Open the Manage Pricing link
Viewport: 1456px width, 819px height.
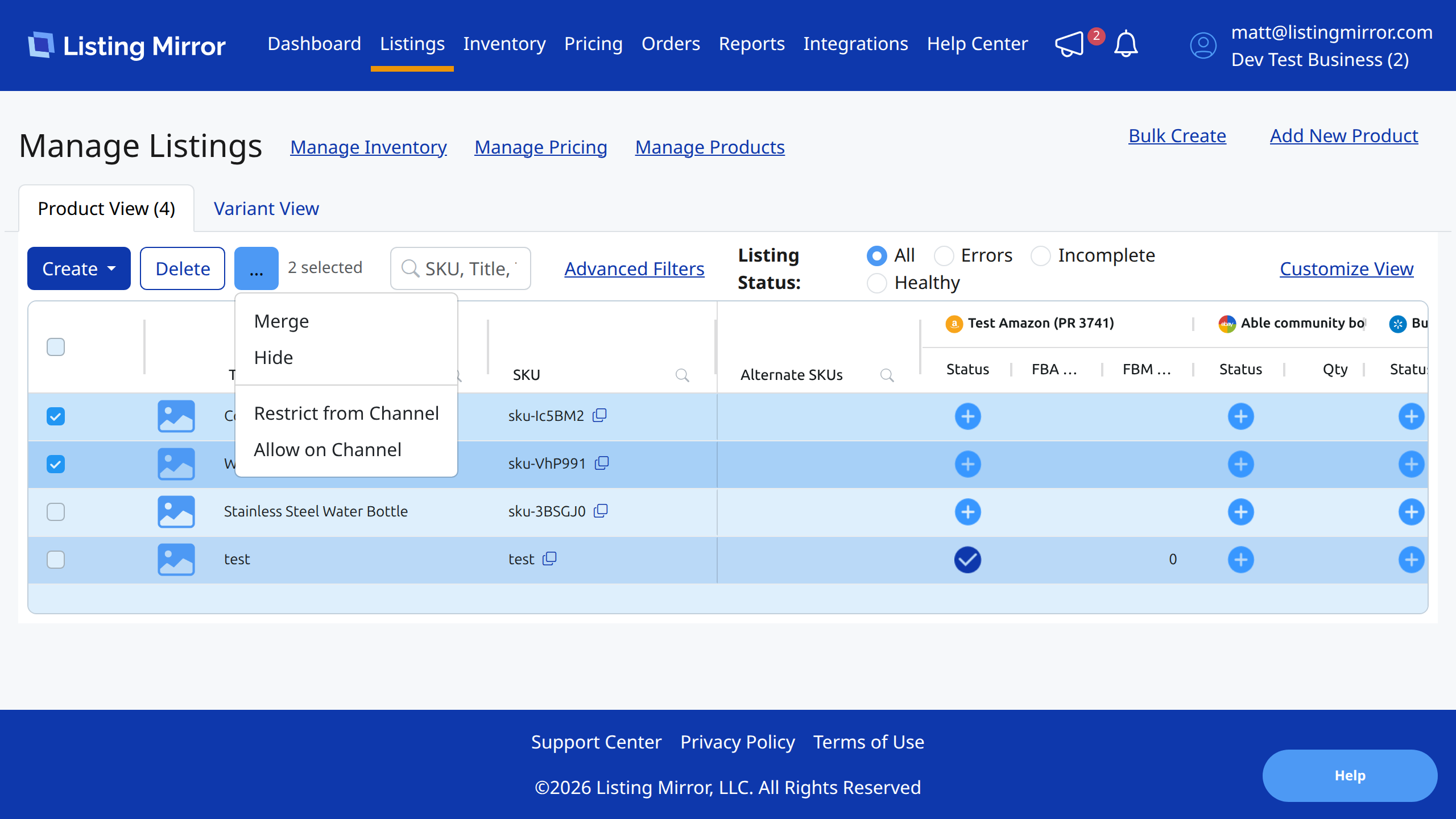pos(541,147)
